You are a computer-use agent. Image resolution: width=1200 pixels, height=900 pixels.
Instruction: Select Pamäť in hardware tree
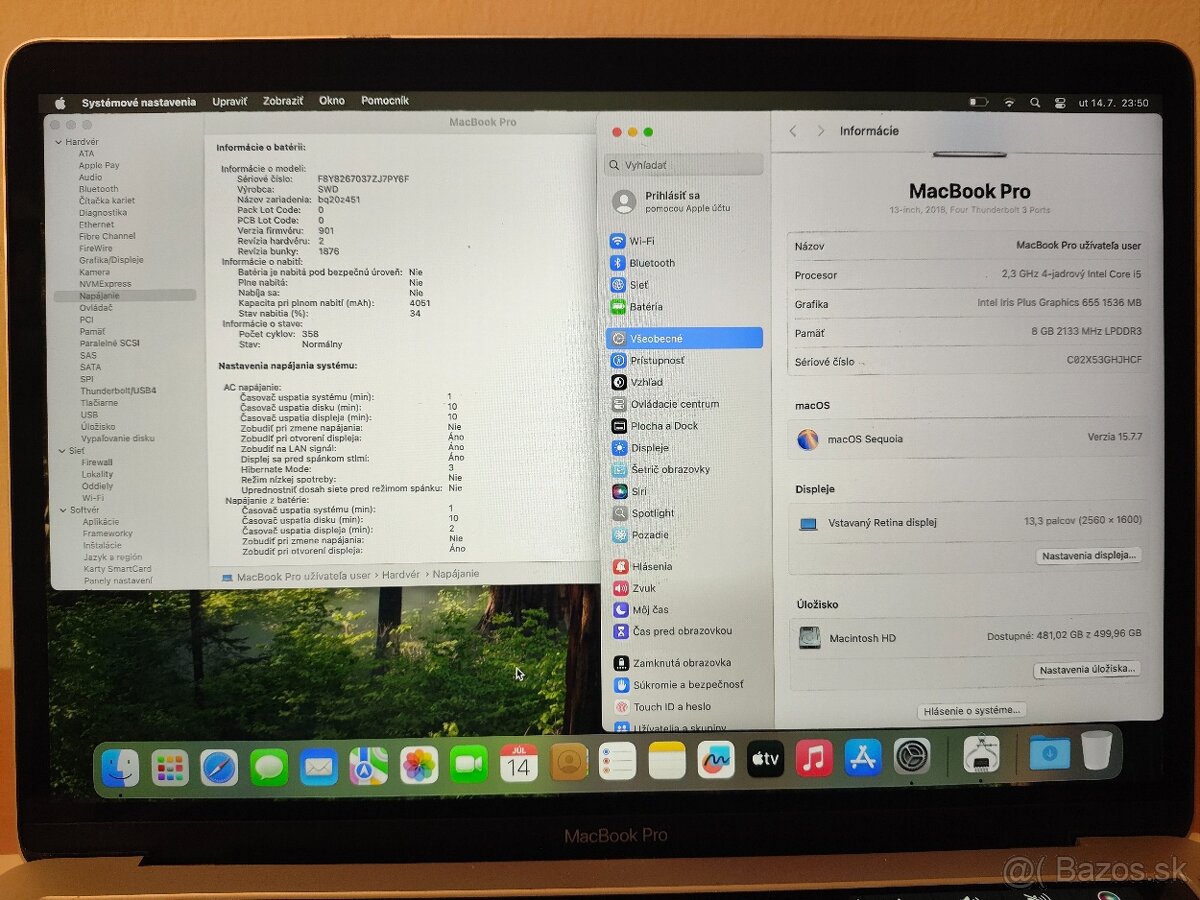point(92,332)
